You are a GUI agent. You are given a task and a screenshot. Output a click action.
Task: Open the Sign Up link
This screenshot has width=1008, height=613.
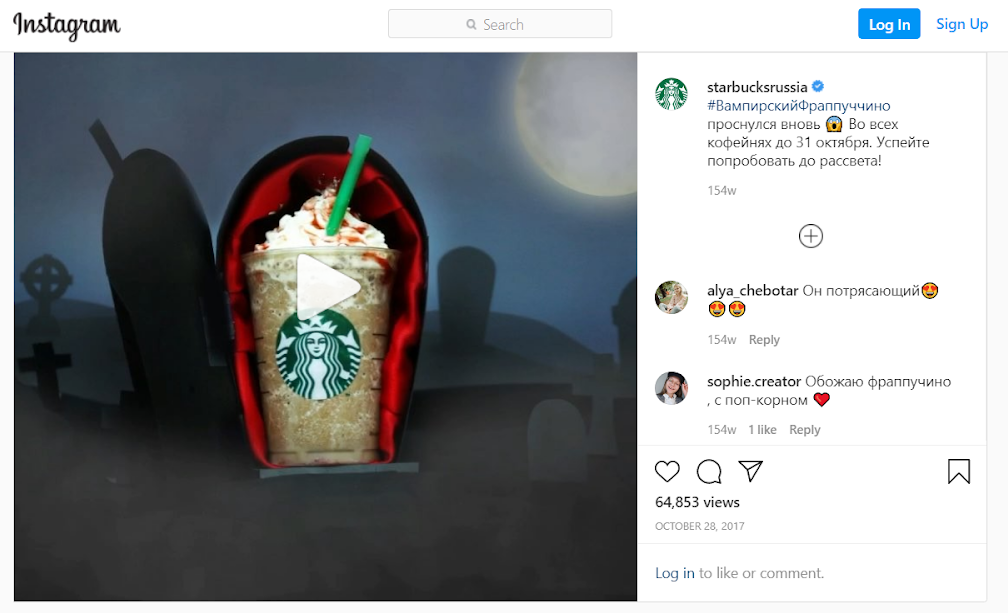962,24
